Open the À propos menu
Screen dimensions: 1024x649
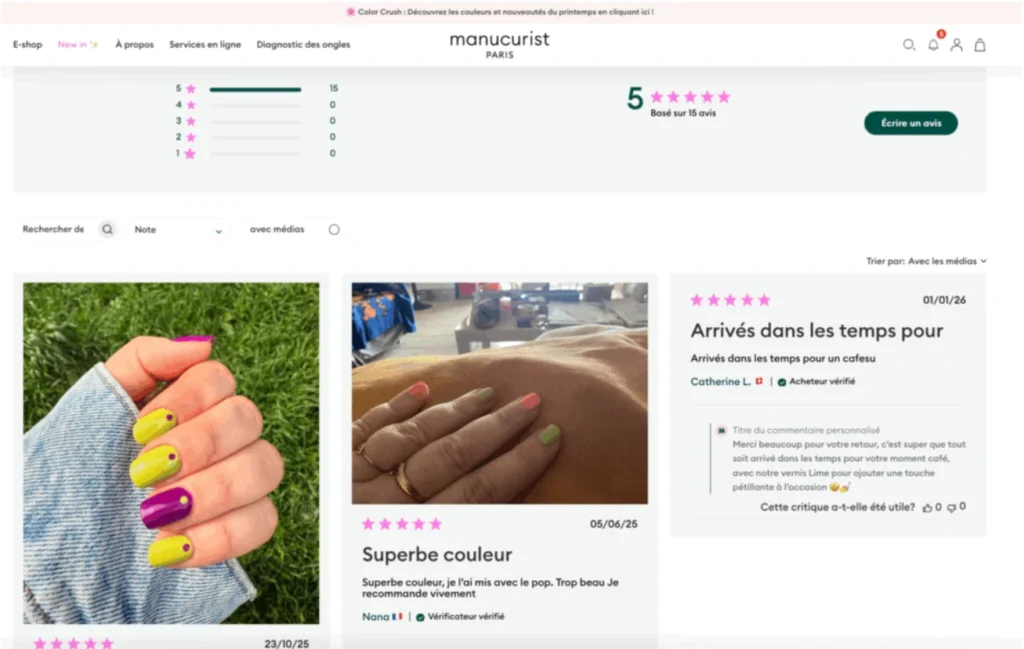[135, 44]
